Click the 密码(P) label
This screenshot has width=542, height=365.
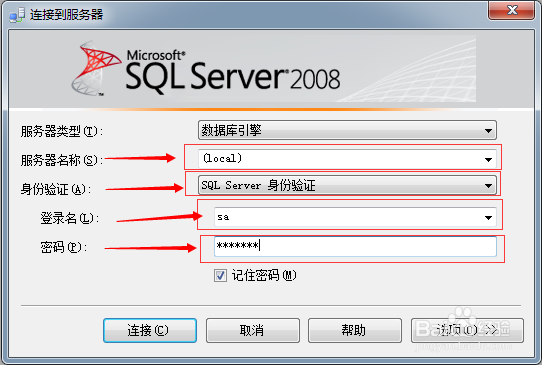(x=64, y=247)
